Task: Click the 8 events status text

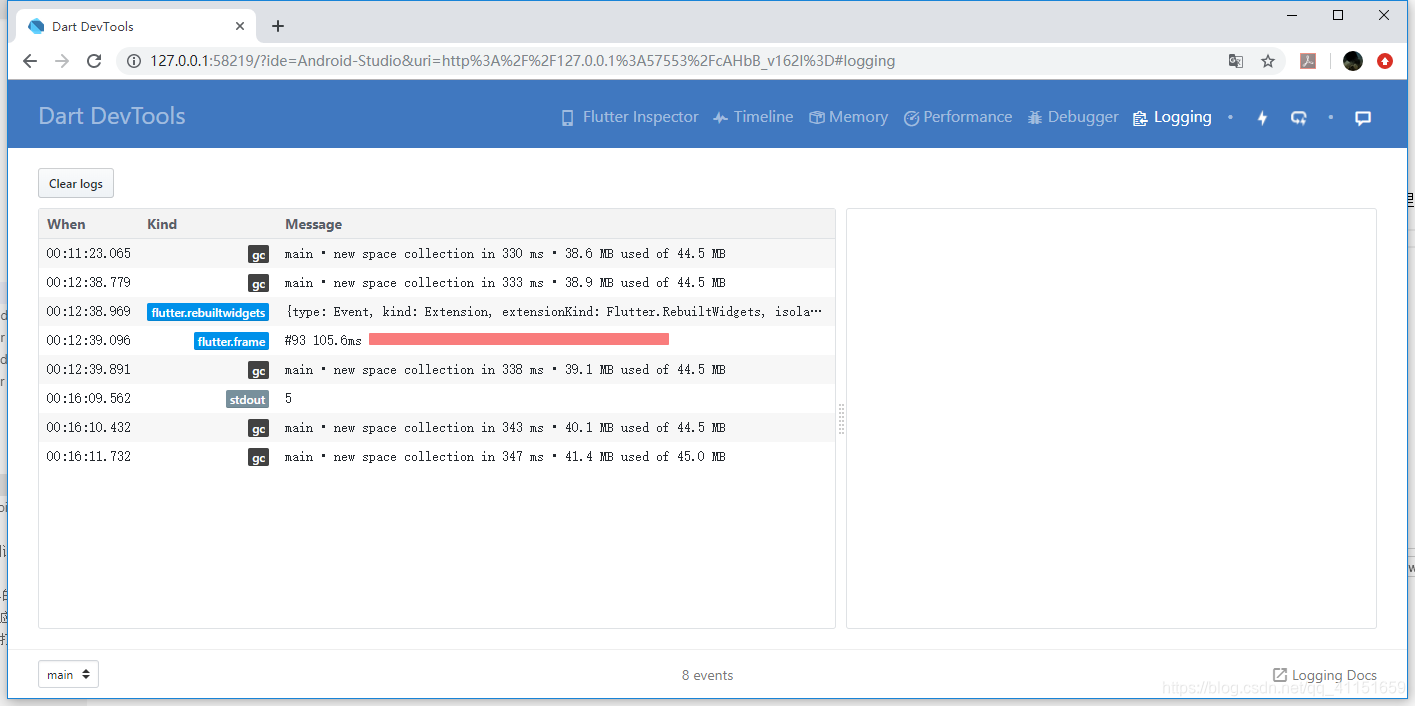Action: click(707, 675)
